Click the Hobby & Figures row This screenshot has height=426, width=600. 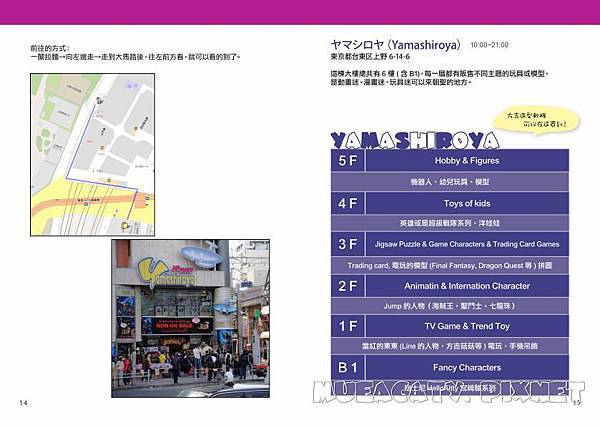(x=467, y=161)
